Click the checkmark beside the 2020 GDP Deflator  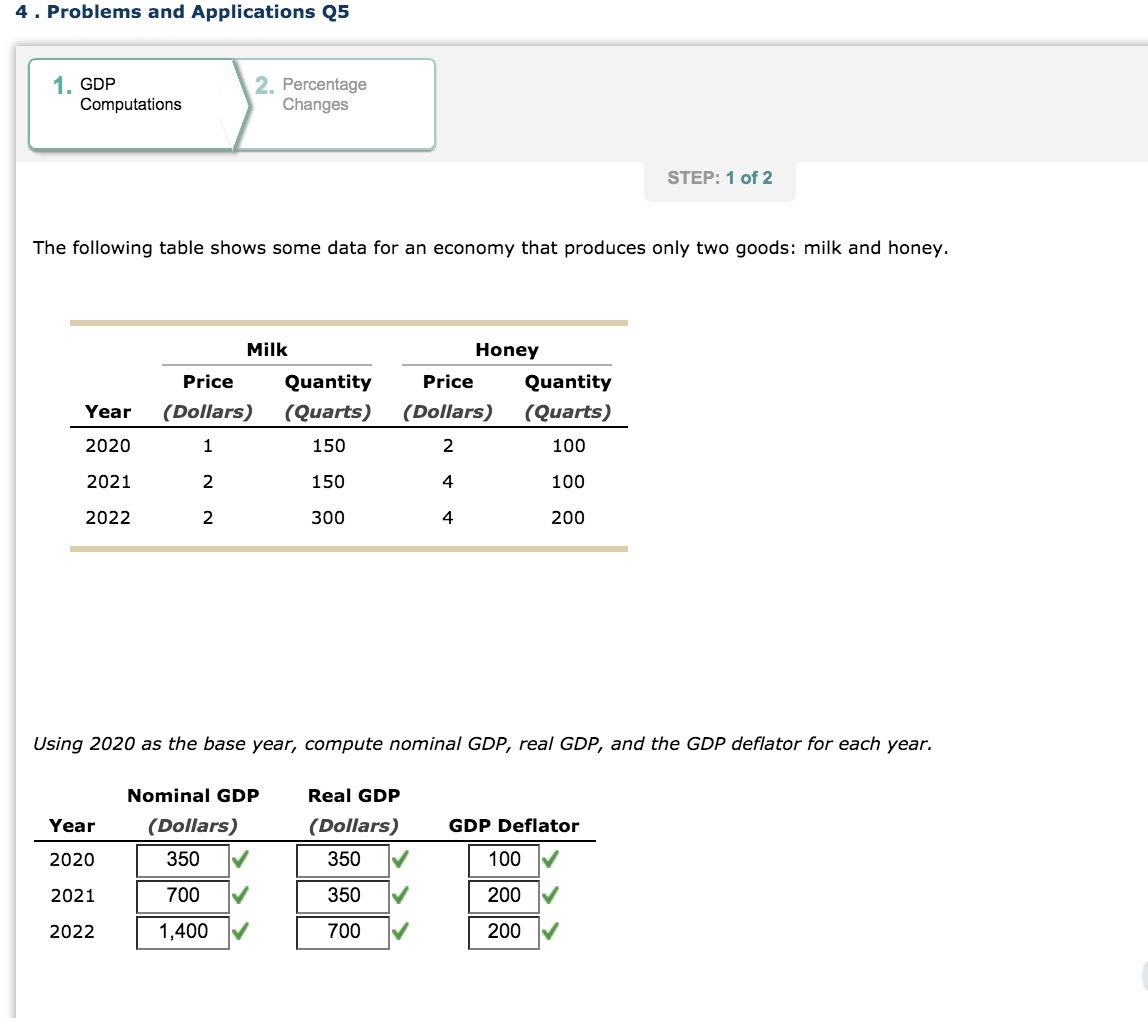click(549, 860)
